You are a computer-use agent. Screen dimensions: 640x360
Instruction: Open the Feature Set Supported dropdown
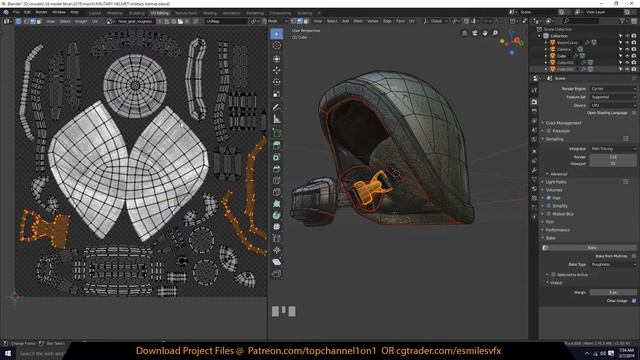pyautogui.click(x=613, y=97)
